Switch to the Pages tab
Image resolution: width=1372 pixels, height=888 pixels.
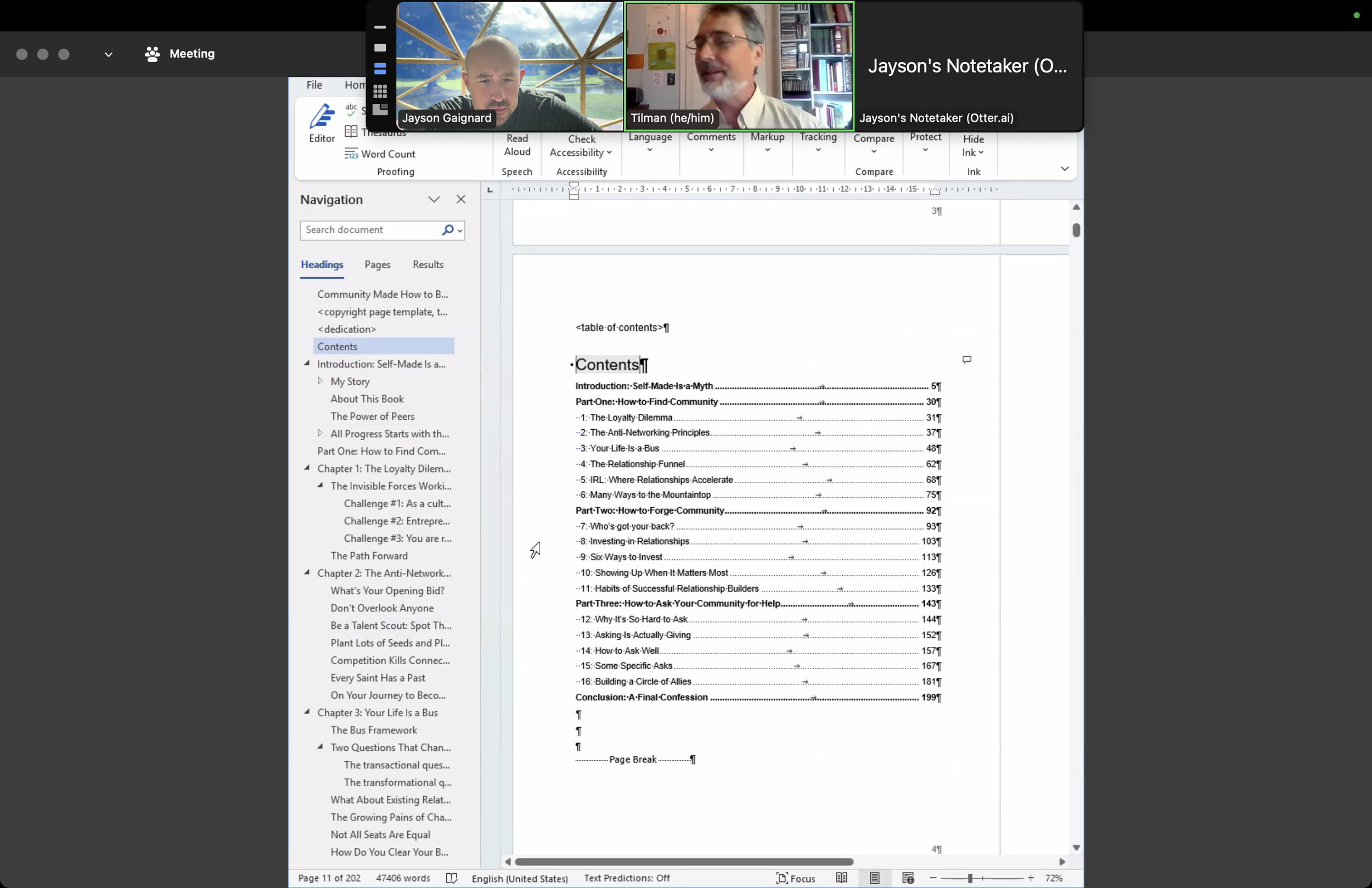pyautogui.click(x=377, y=265)
